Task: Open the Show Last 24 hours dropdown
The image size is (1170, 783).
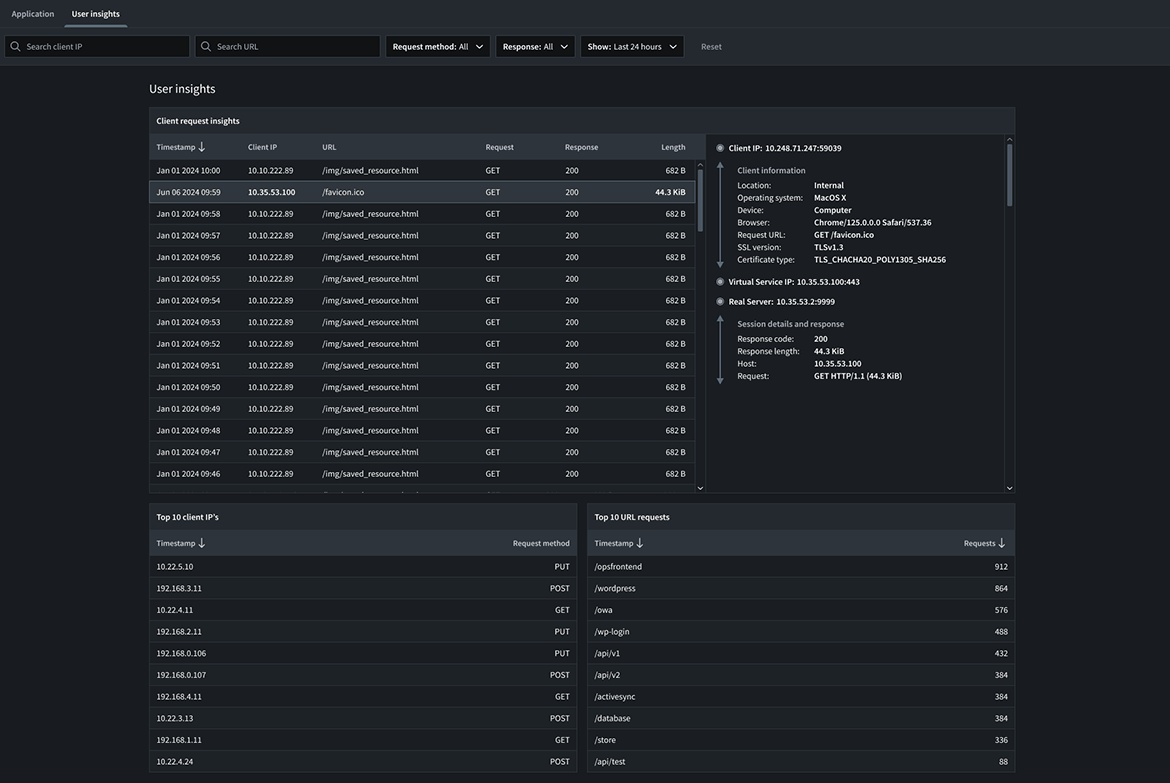Action: point(632,47)
